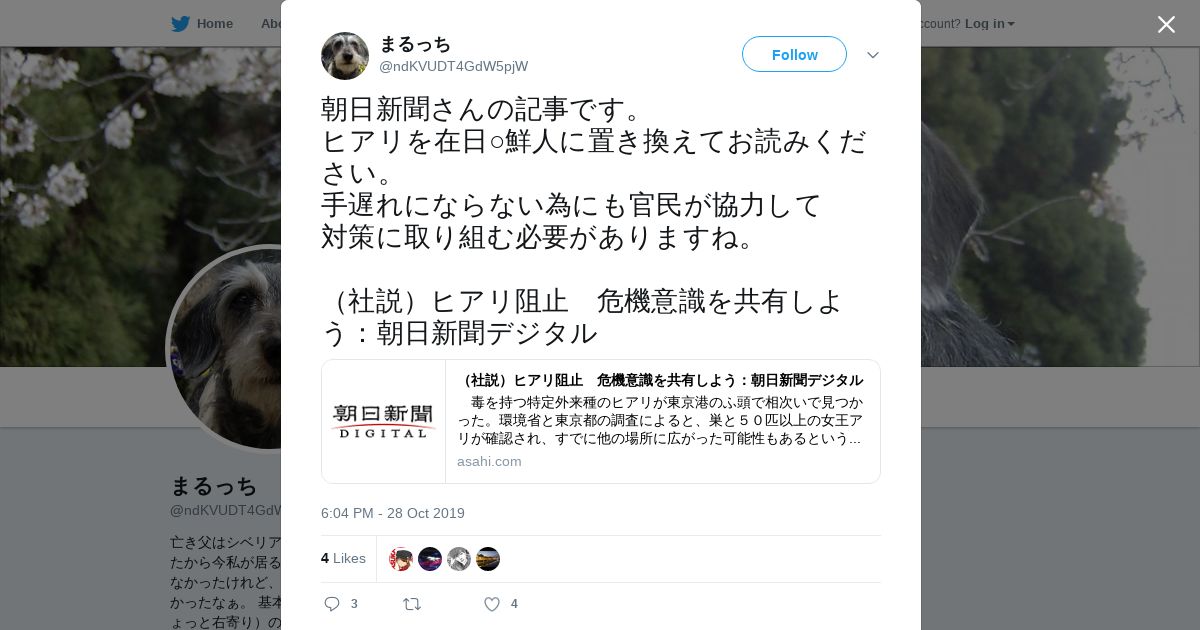Go to Home in top navigation

pyautogui.click(x=214, y=23)
